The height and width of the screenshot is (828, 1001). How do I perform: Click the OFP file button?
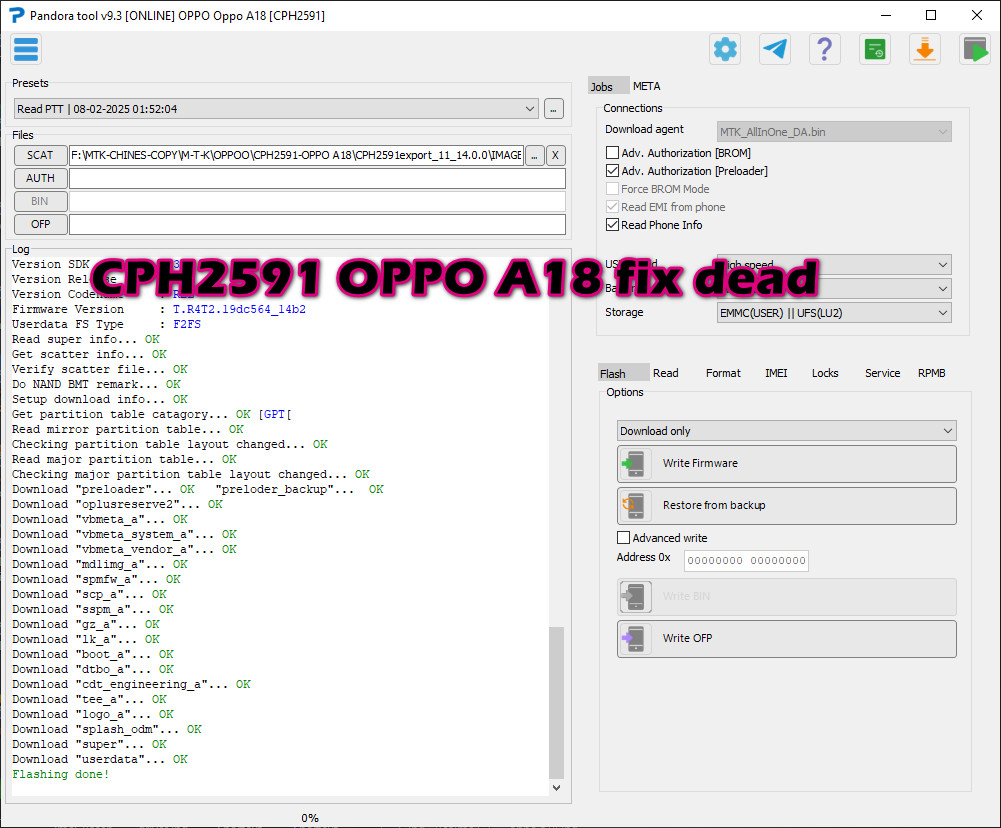pyautogui.click(x=40, y=224)
